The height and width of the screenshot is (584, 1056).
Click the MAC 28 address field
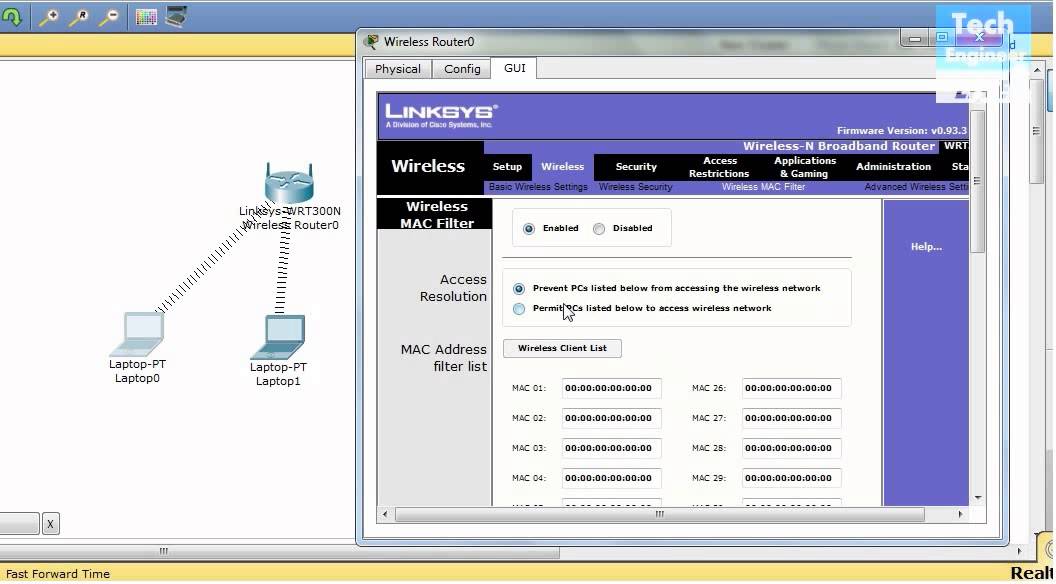(791, 448)
